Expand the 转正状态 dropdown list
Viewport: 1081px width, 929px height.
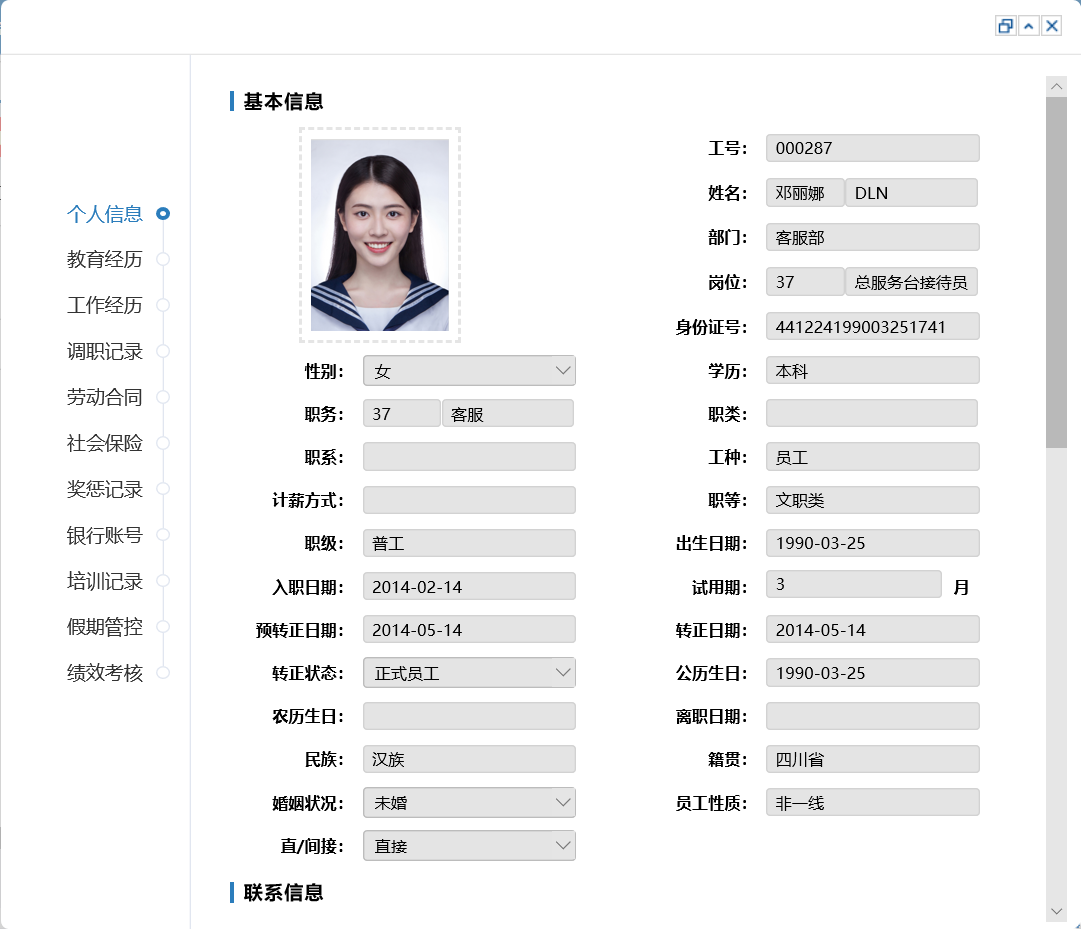tap(469, 673)
